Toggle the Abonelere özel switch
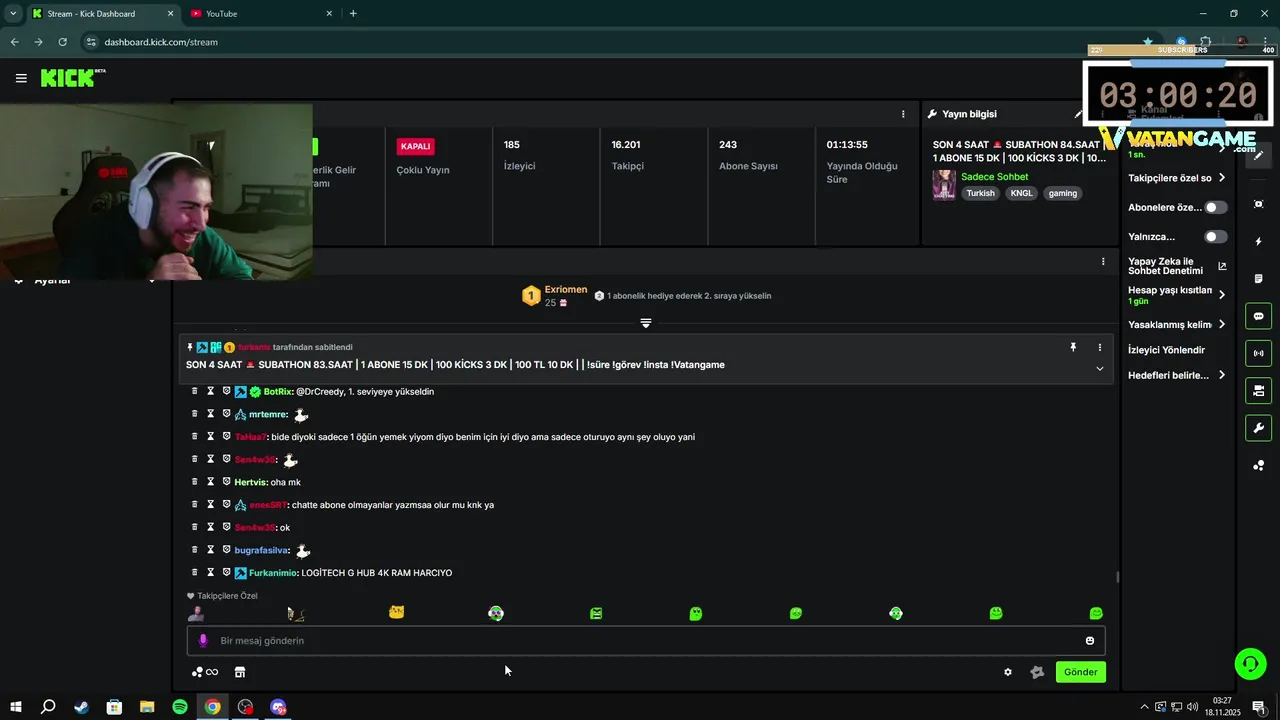The height and width of the screenshot is (720, 1280). click(1216, 207)
